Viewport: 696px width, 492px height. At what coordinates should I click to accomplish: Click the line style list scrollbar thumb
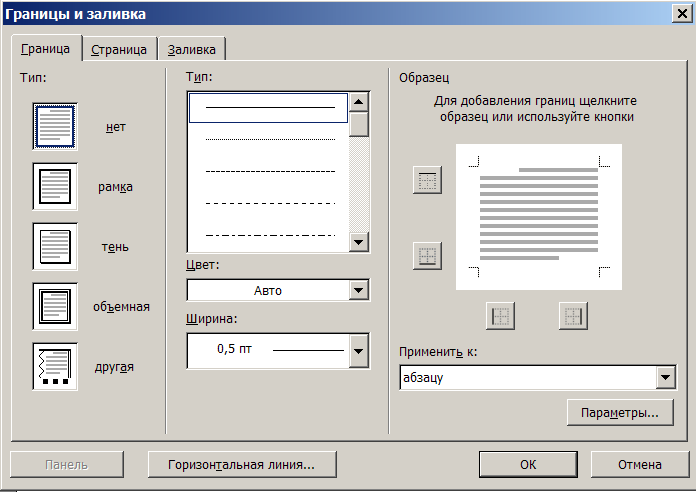[x=359, y=124]
